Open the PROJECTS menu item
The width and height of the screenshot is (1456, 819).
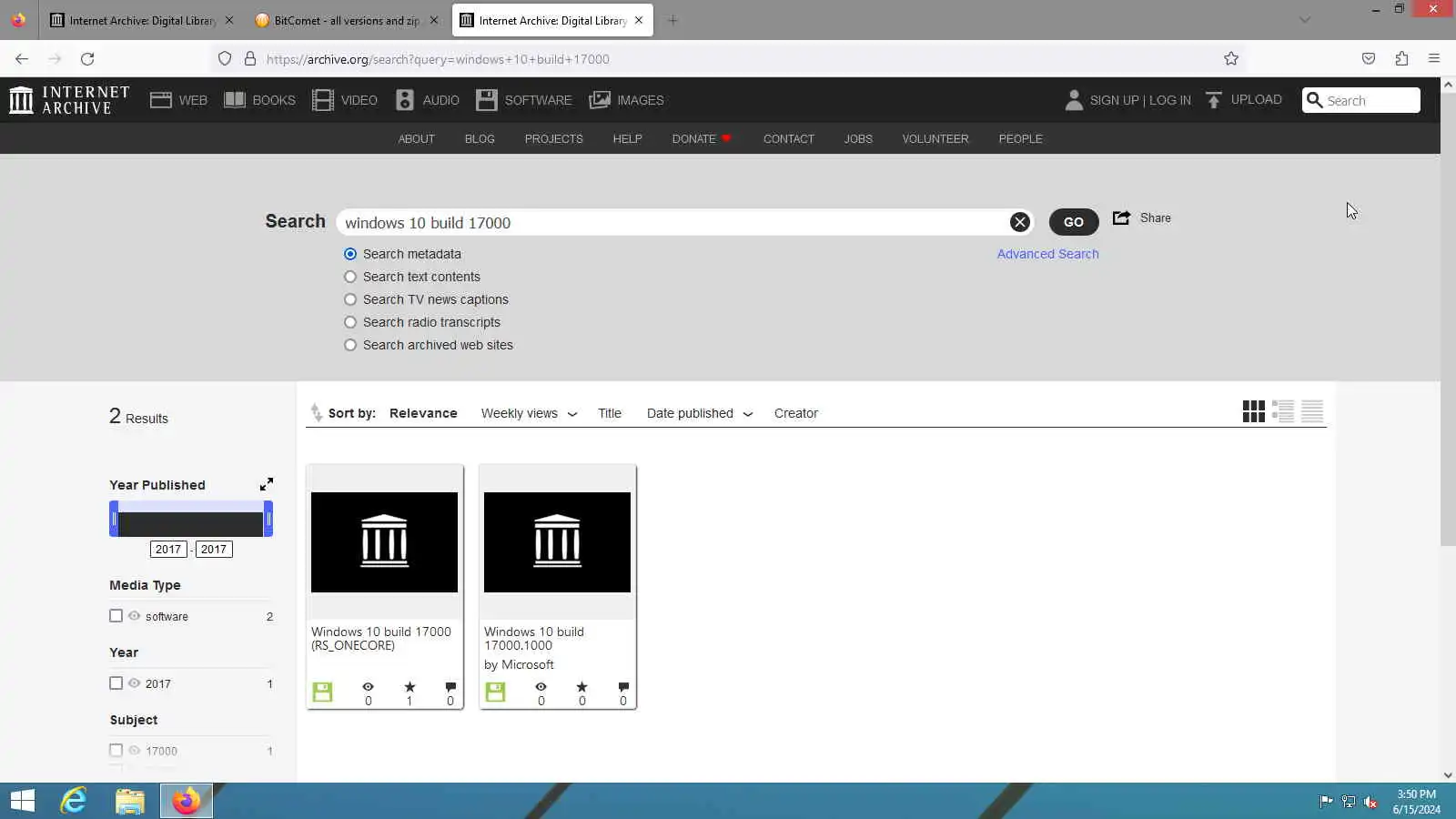554,139
